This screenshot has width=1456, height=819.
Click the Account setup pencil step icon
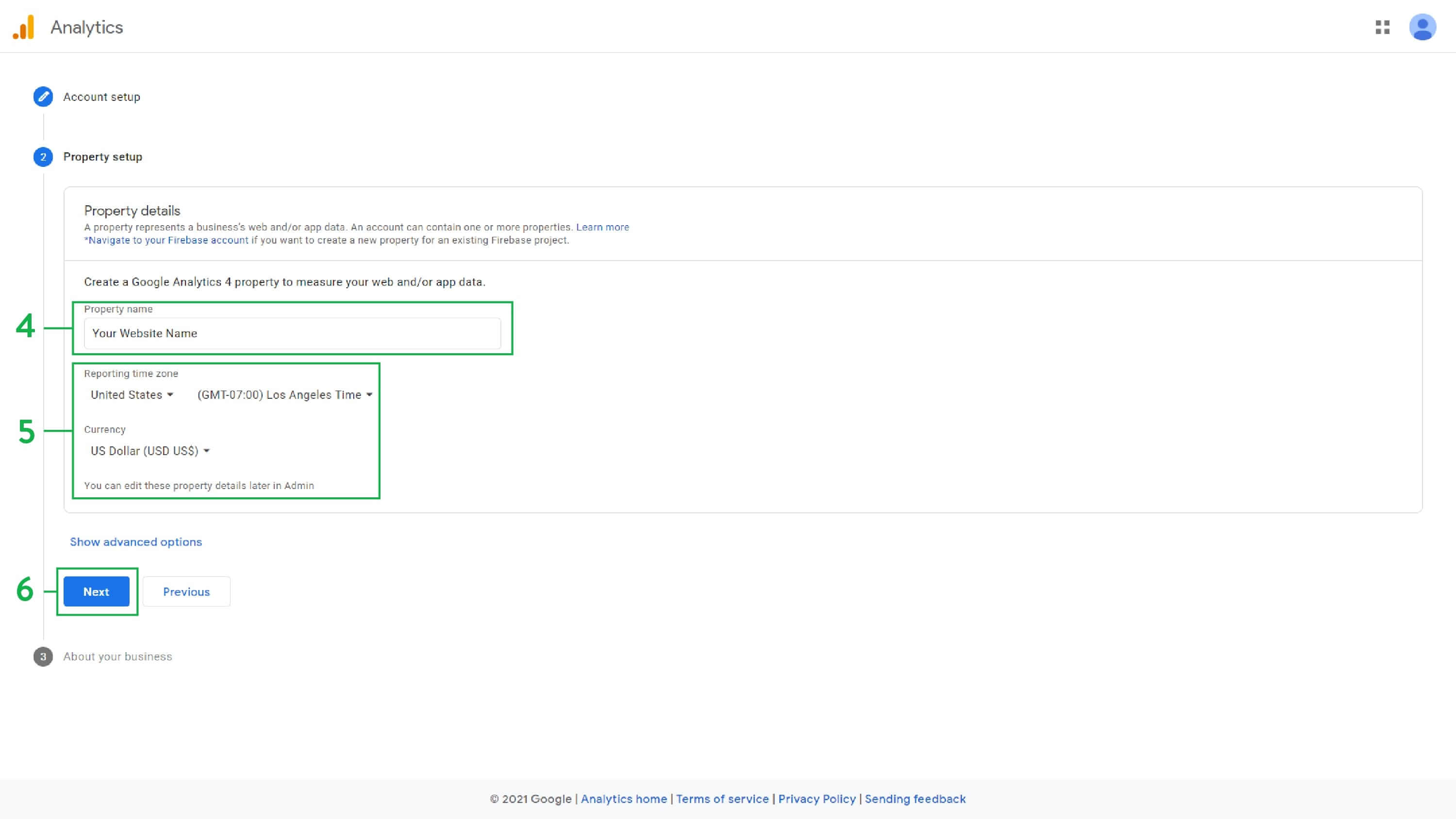coord(43,97)
